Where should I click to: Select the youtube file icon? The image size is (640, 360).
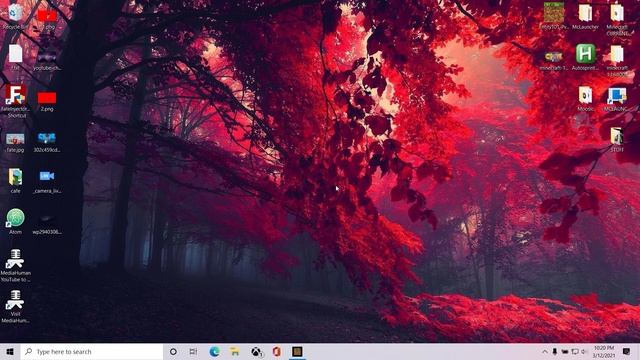(47, 59)
